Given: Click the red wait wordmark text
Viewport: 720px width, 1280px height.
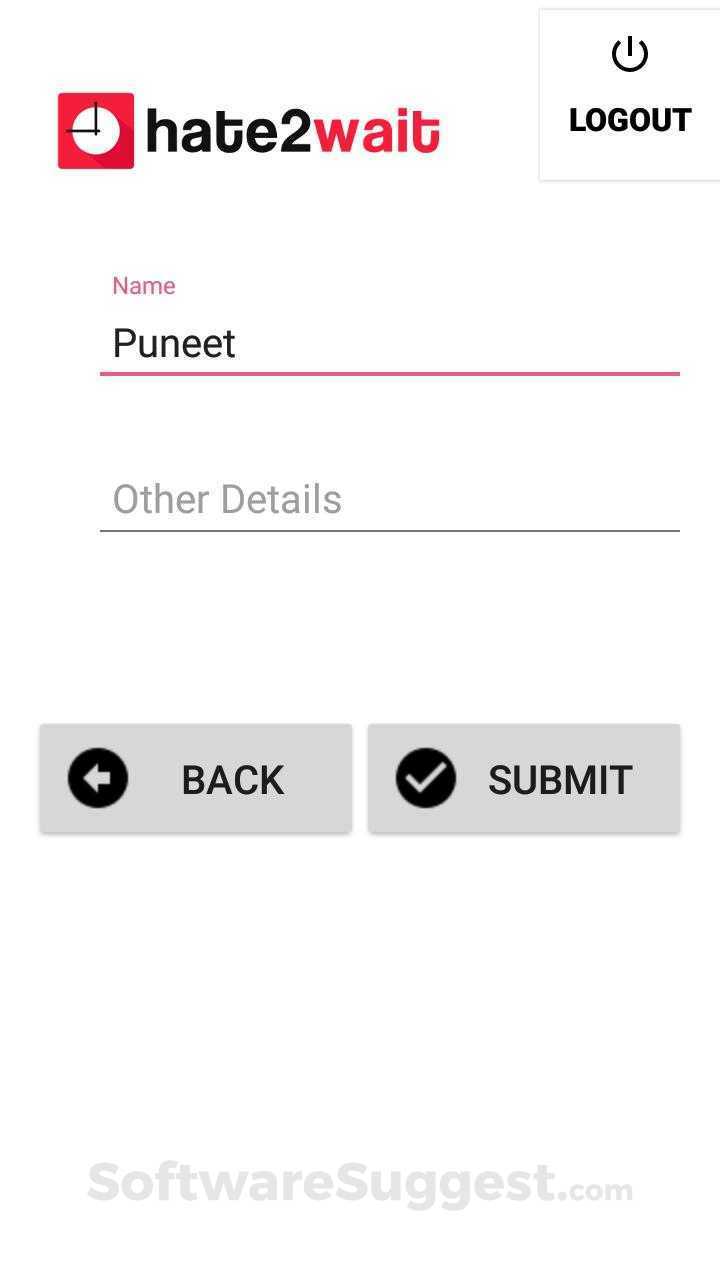Looking at the screenshot, I should (x=377, y=133).
